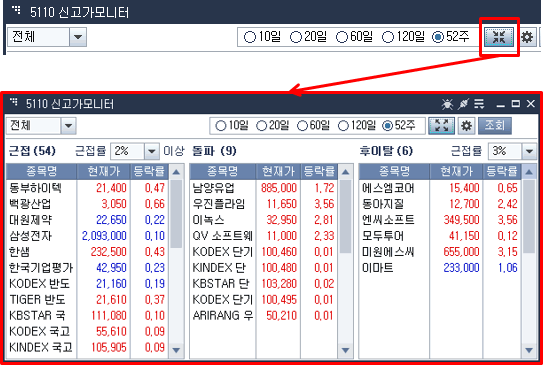
Task: Open the list menu icon in lower title bar
Action: (x=479, y=104)
